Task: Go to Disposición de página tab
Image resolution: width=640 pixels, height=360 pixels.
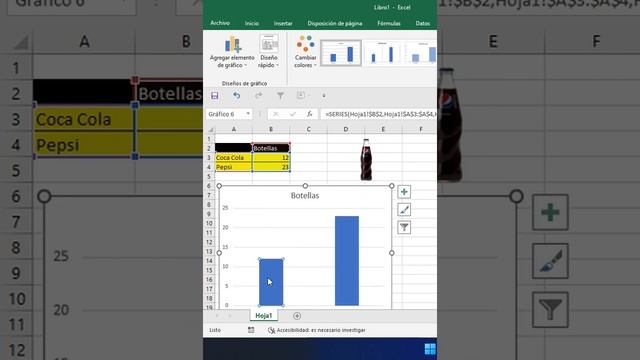Action: [x=335, y=24]
